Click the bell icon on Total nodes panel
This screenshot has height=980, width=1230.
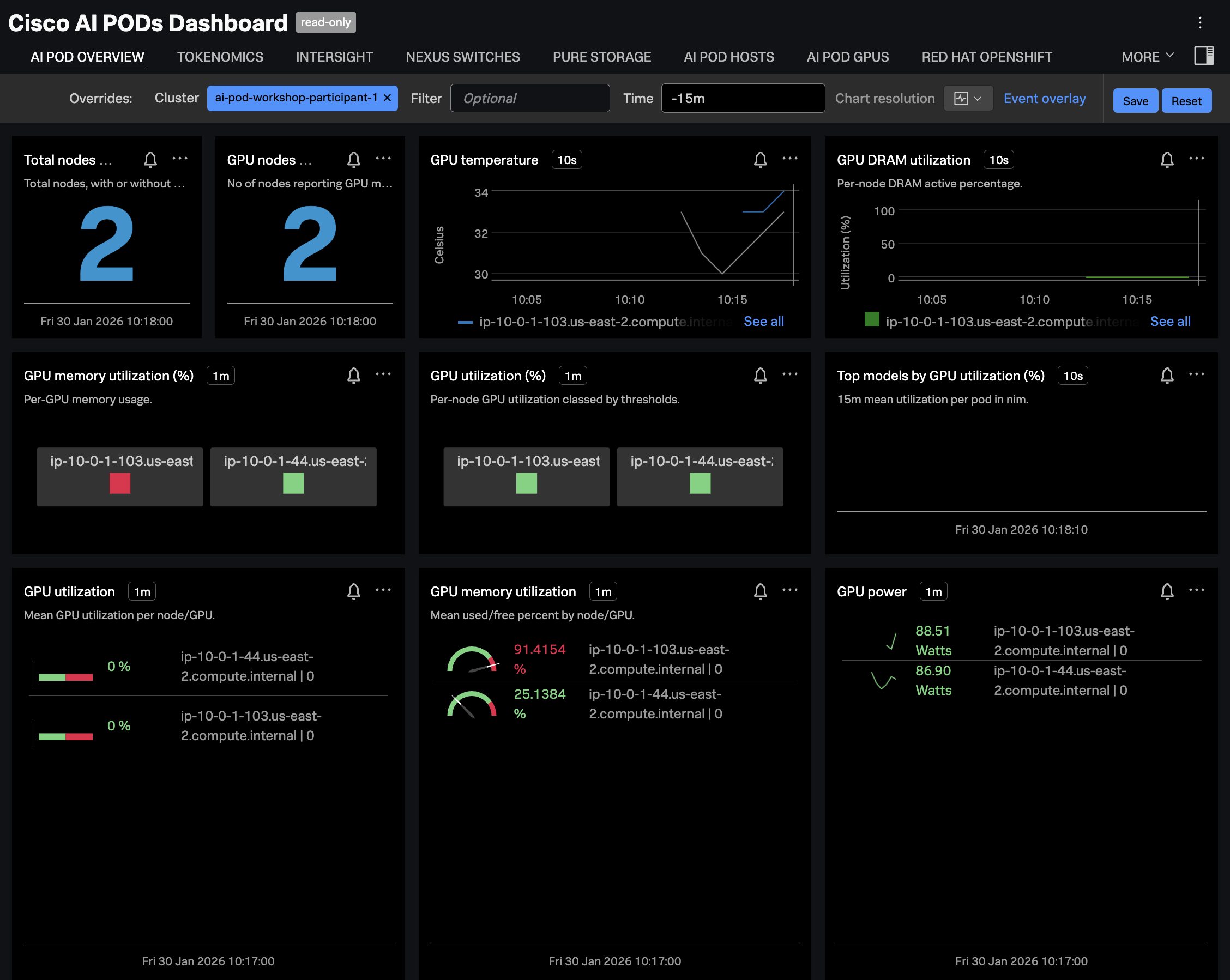(x=150, y=160)
